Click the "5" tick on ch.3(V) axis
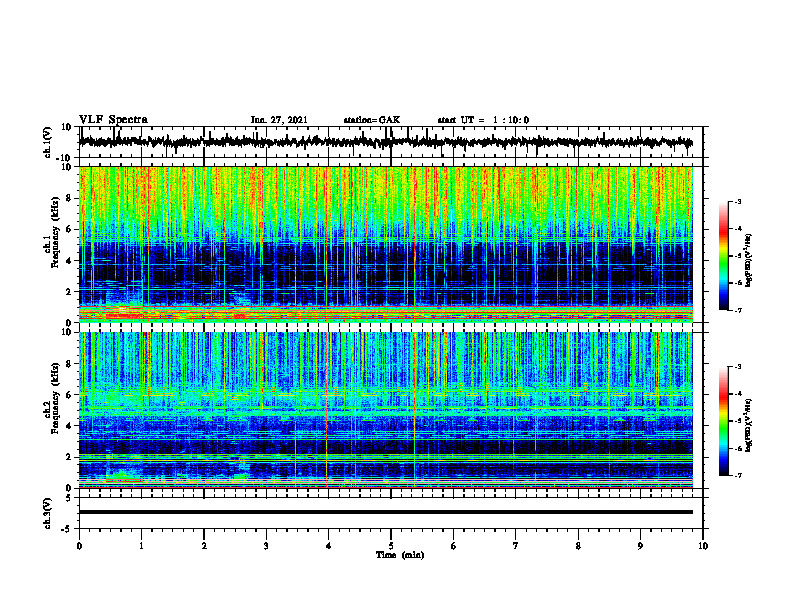Screen dimensions: 792x612 70,498
